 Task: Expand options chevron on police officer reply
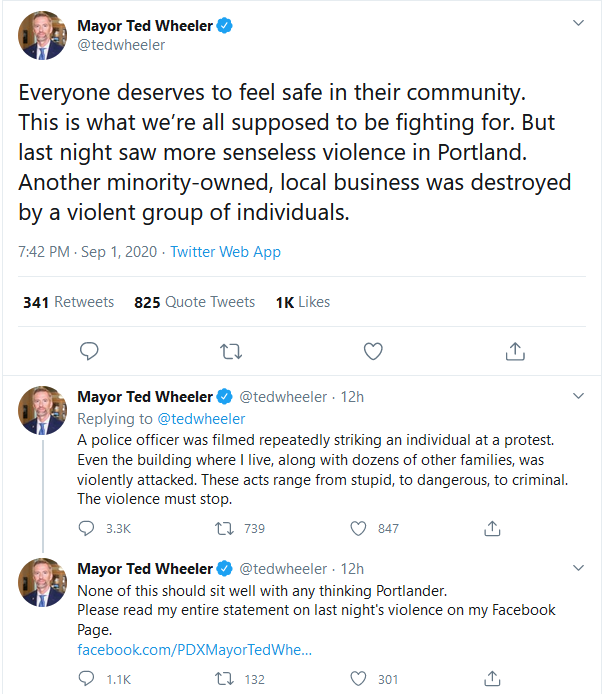[x=578, y=396]
